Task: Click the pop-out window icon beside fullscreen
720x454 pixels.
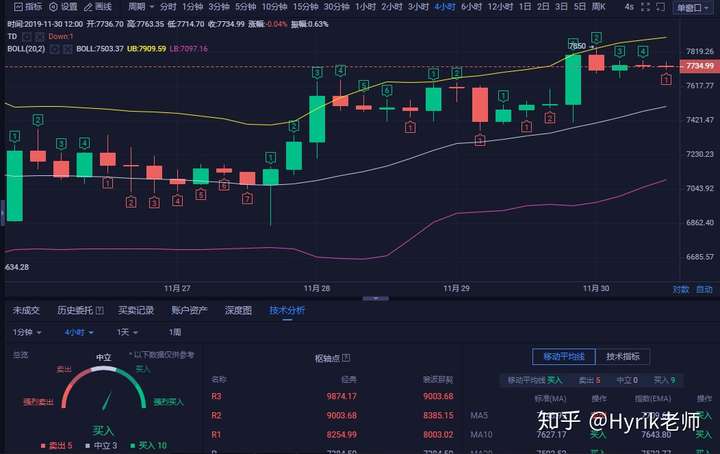Action: click(660, 7)
